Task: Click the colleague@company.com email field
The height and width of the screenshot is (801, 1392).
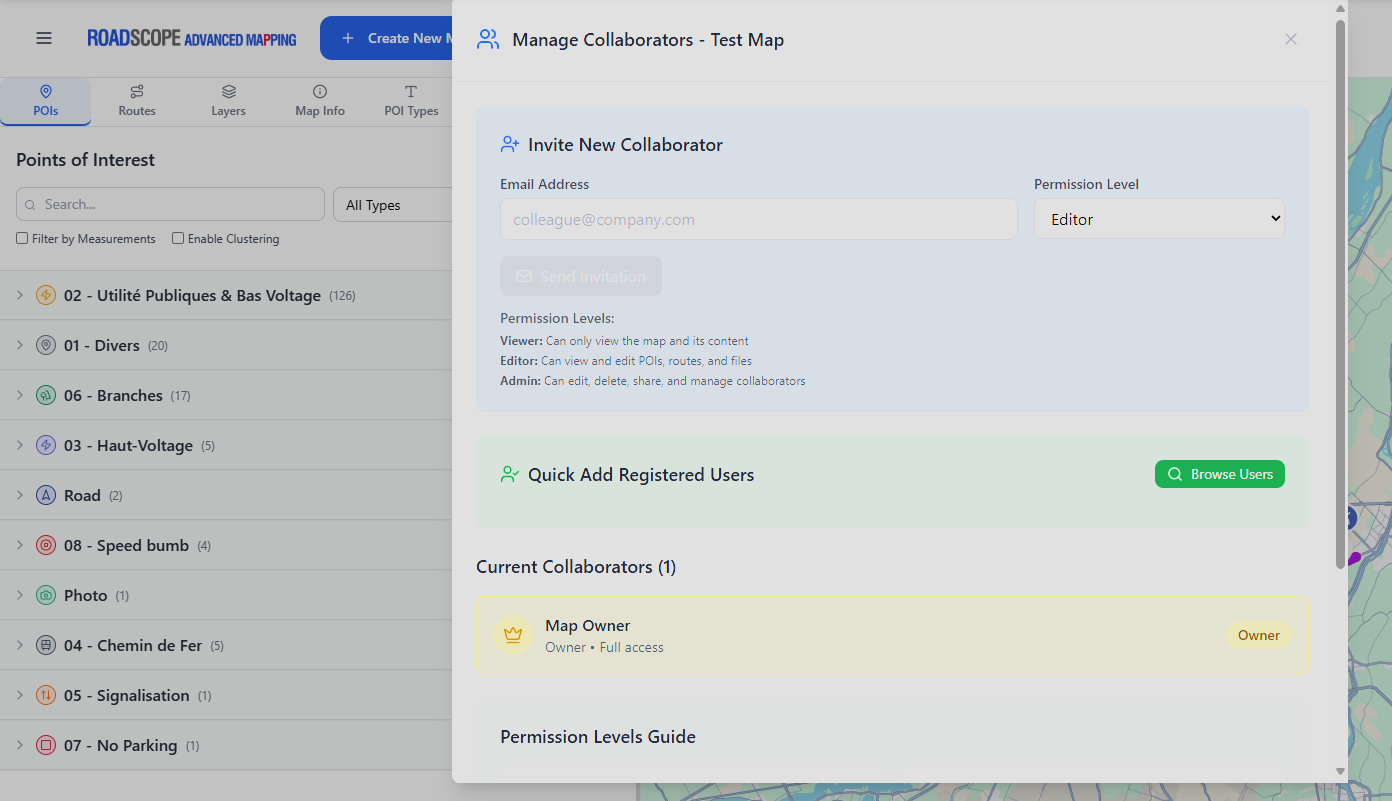Action: click(x=758, y=218)
